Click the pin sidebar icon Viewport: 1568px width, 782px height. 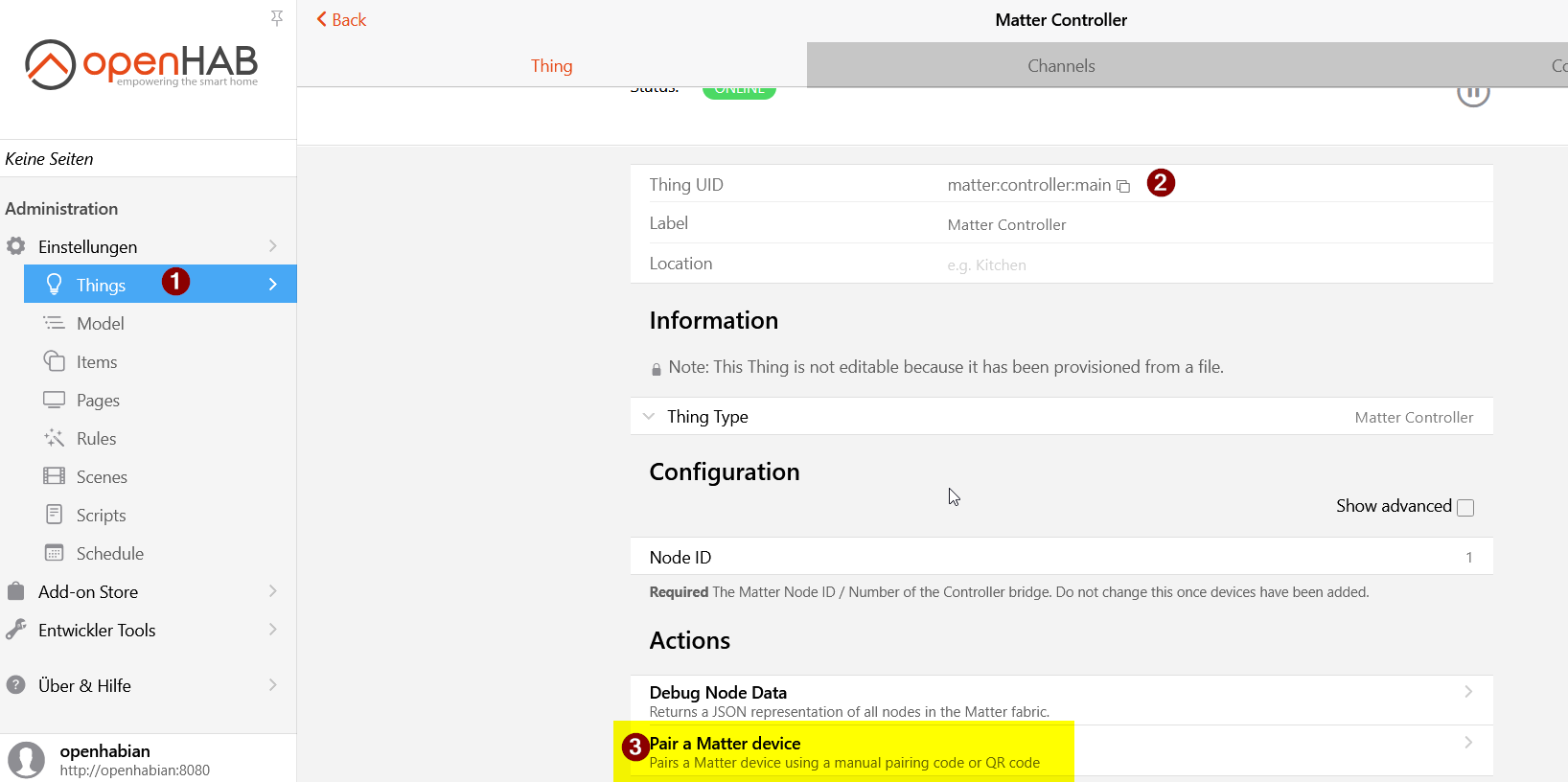click(x=277, y=18)
